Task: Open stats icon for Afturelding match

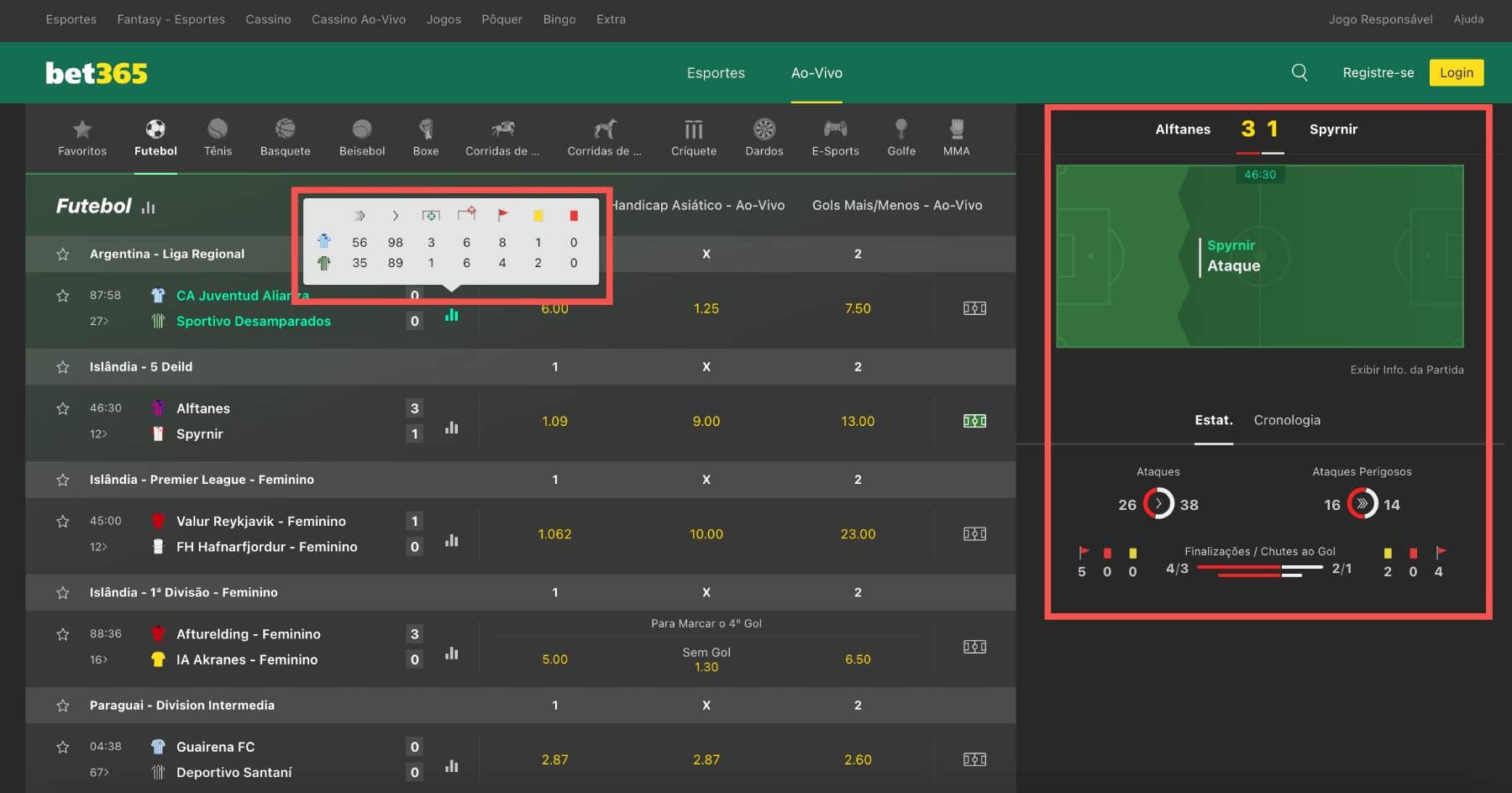Action: (x=452, y=652)
